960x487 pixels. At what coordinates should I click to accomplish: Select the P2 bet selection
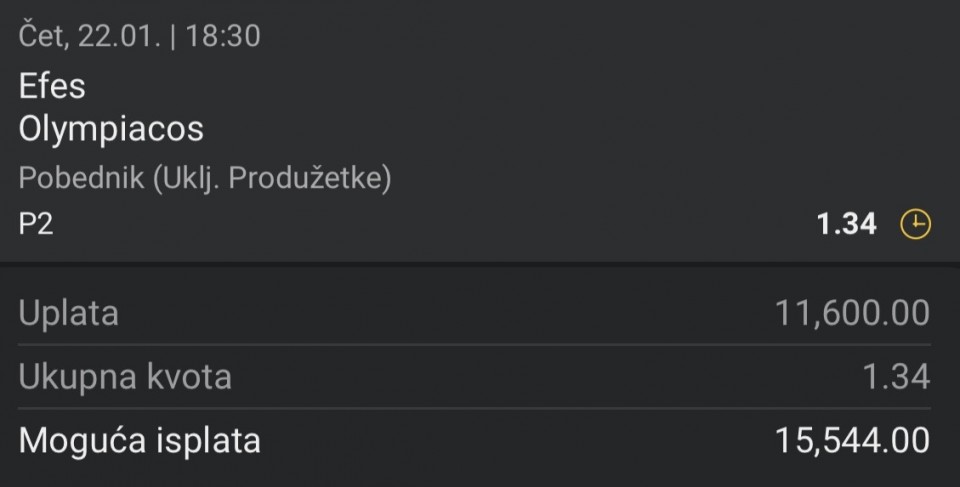point(36,225)
